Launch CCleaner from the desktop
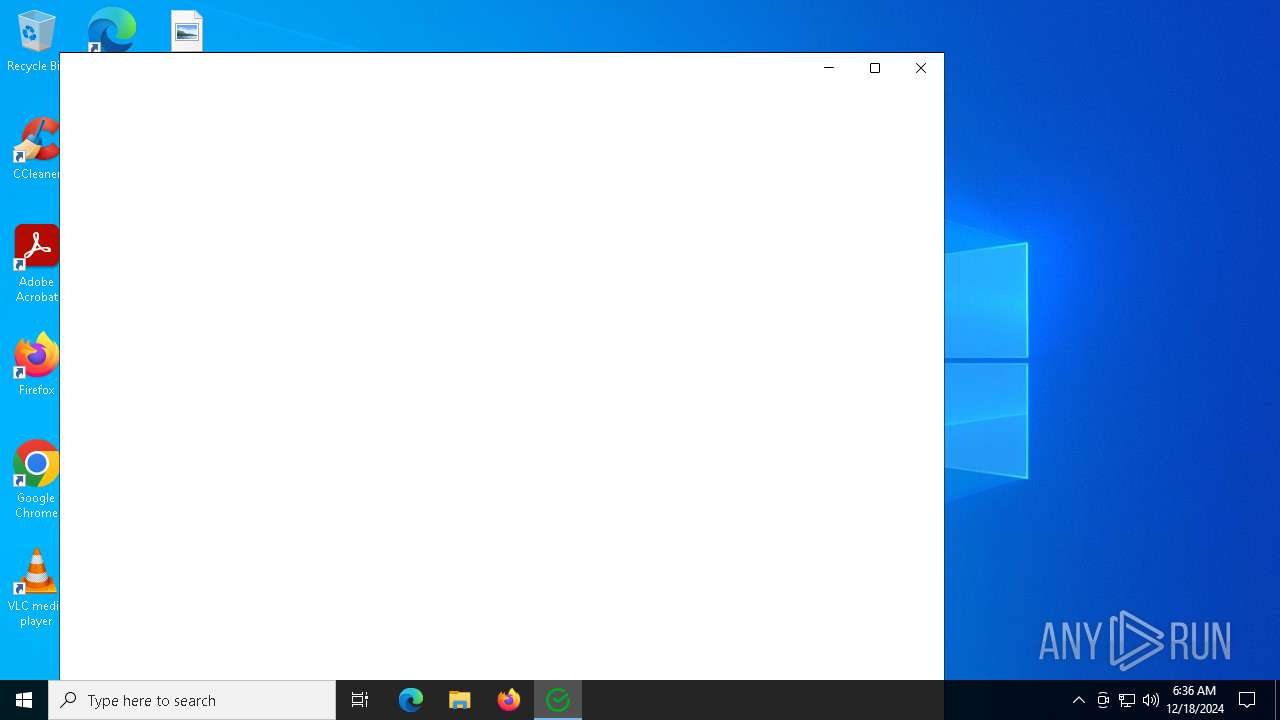 (x=35, y=149)
